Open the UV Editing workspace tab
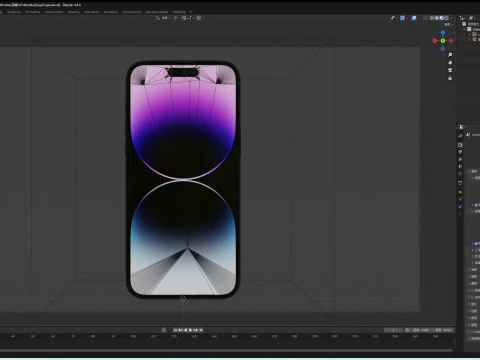The image size is (480, 360). click(x=33, y=12)
